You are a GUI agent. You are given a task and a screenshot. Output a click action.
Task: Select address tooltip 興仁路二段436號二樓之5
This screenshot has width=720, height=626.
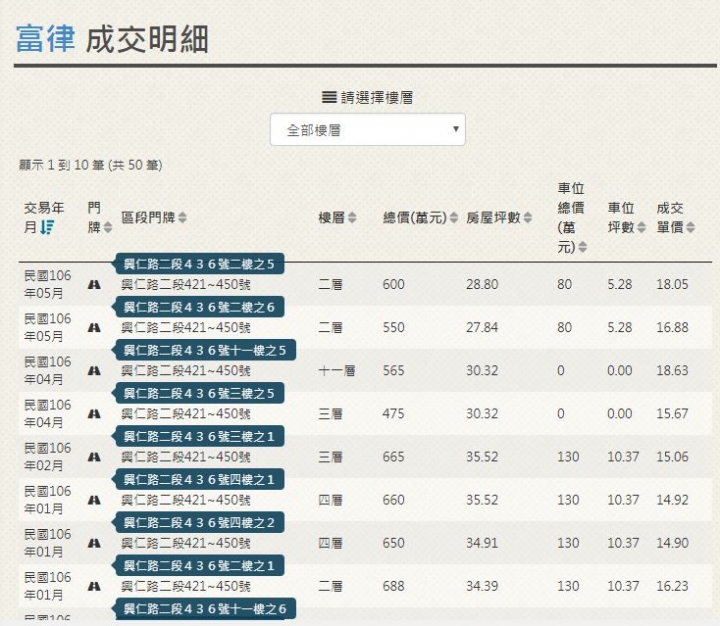click(x=199, y=264)
